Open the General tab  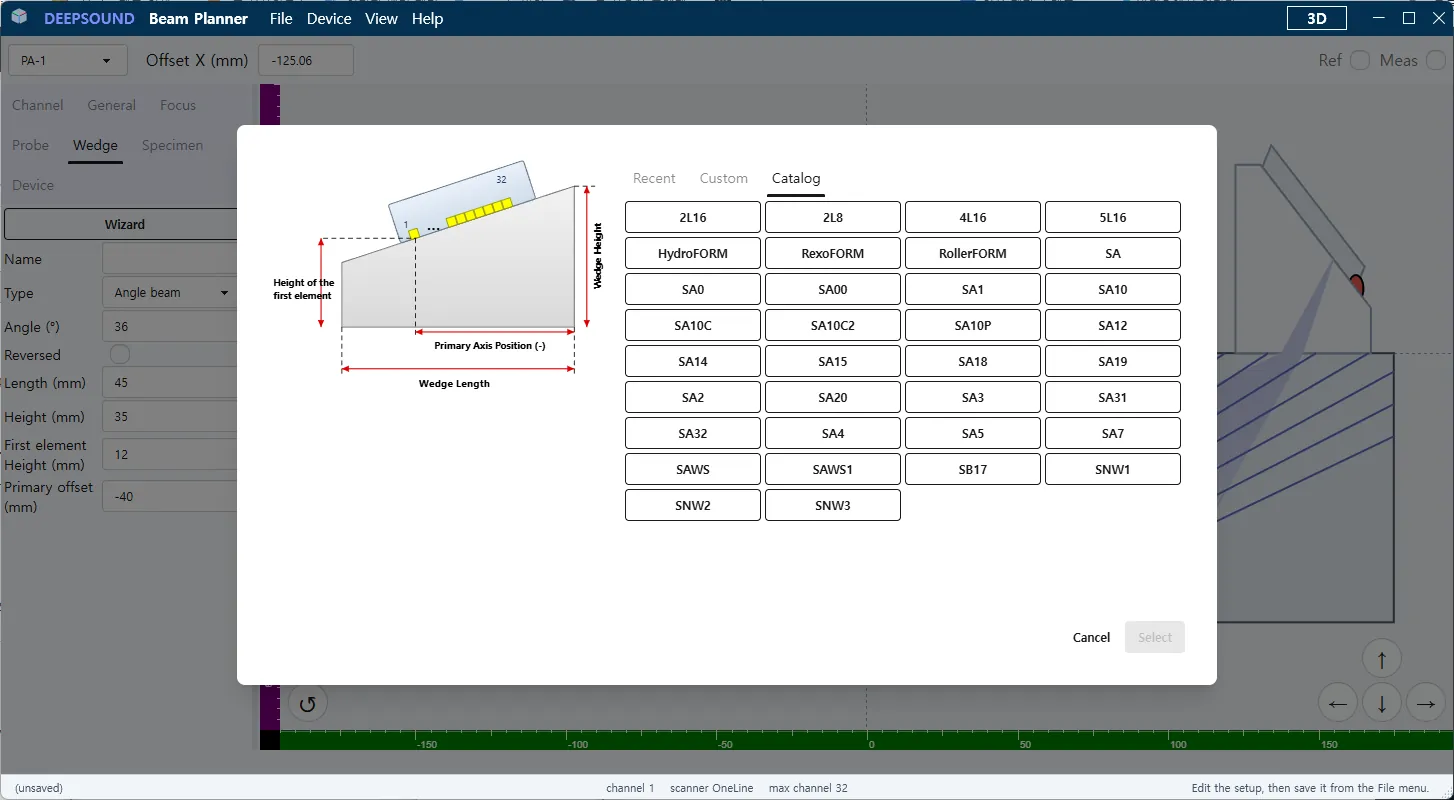coord(112,105)
